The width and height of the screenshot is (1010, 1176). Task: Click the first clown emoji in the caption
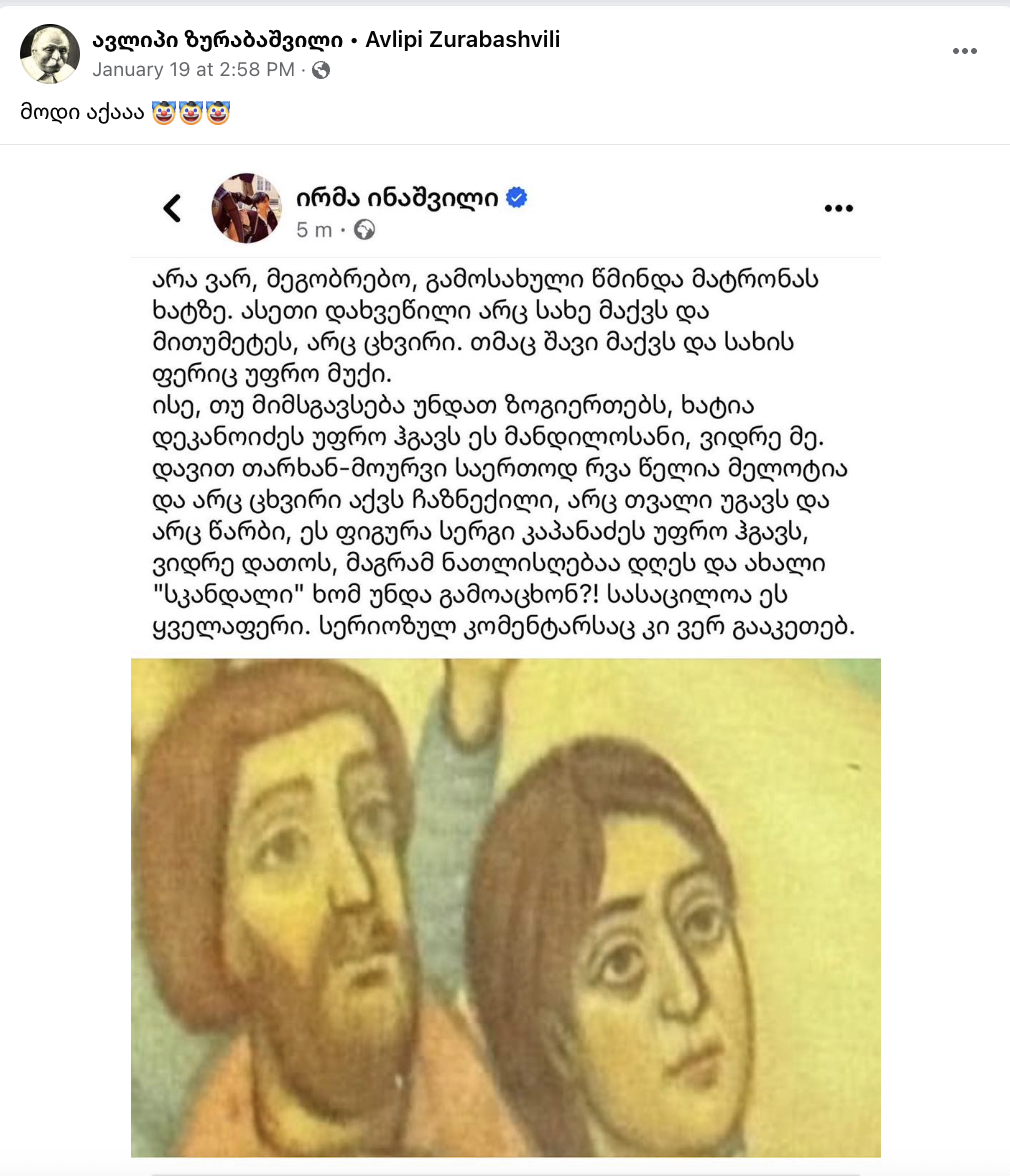pyautogui.click(x=163, y=112)
